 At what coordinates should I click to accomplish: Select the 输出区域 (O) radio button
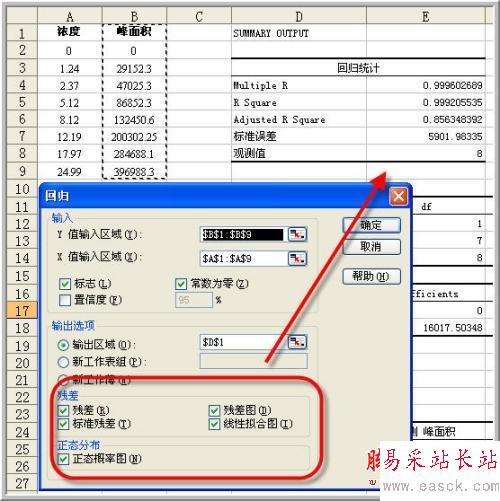point(63,345)
